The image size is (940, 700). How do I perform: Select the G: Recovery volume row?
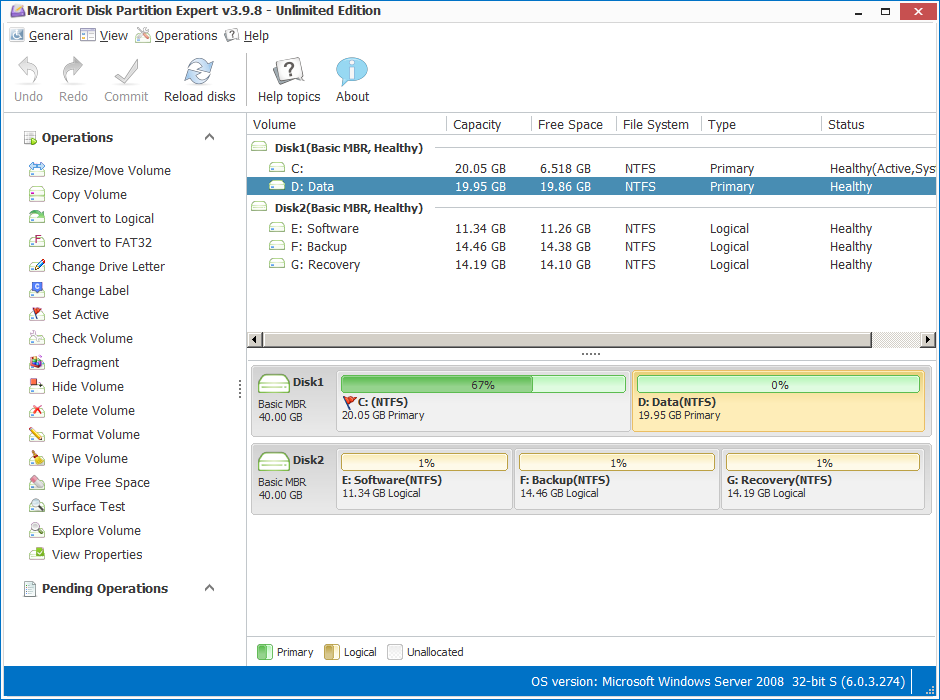click(591, 264)
